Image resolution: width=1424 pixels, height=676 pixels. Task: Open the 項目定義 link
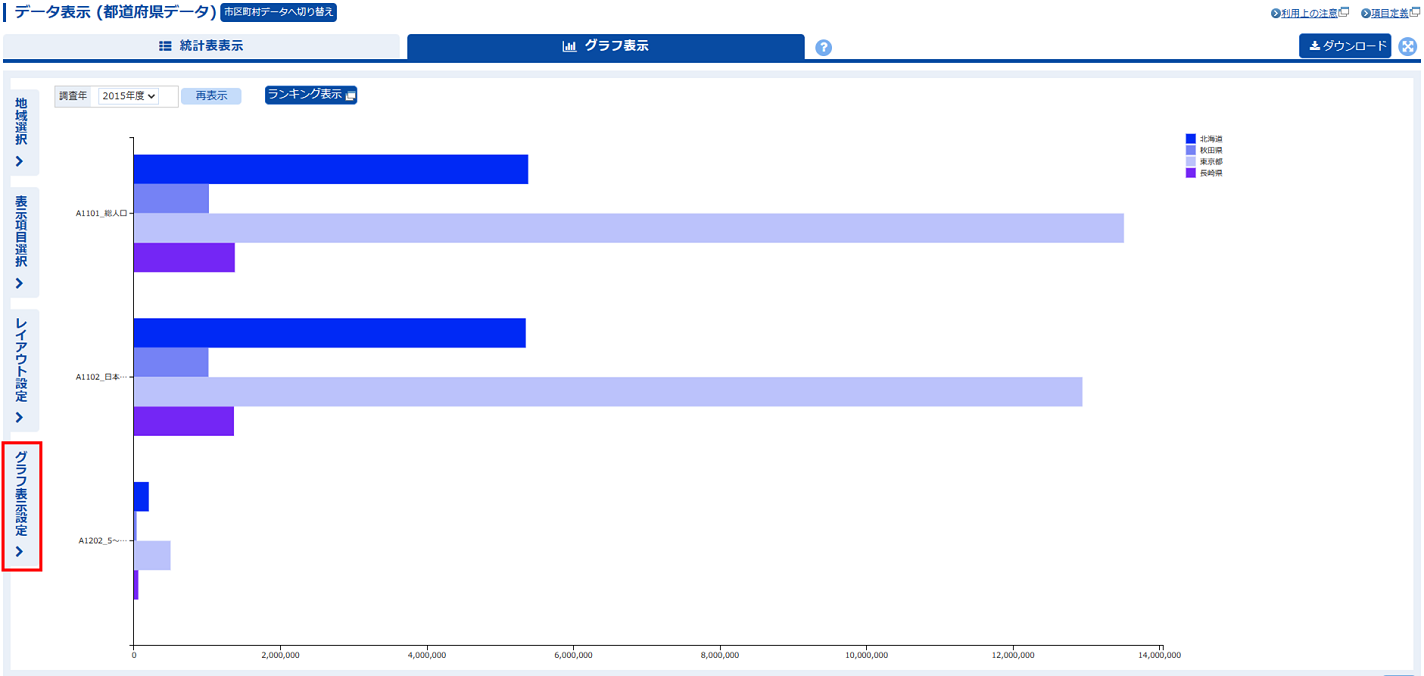1388,13
